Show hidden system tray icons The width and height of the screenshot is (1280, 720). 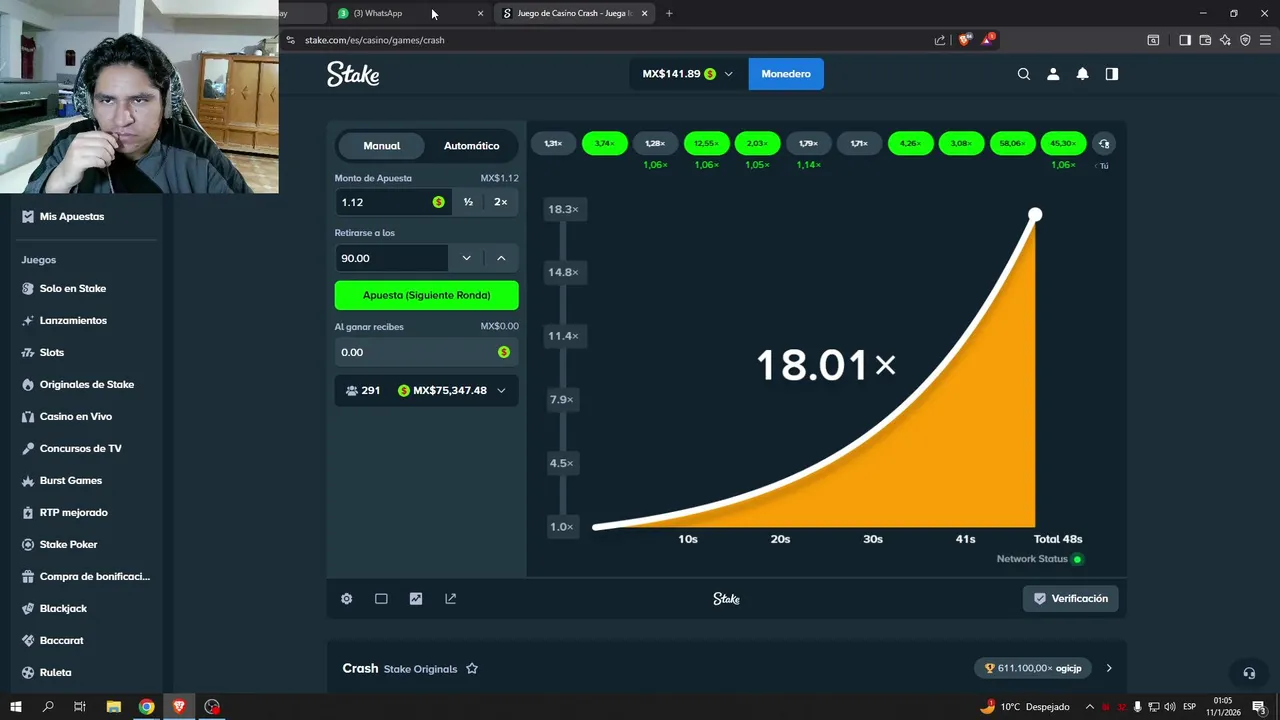(x=1090, y=707)
